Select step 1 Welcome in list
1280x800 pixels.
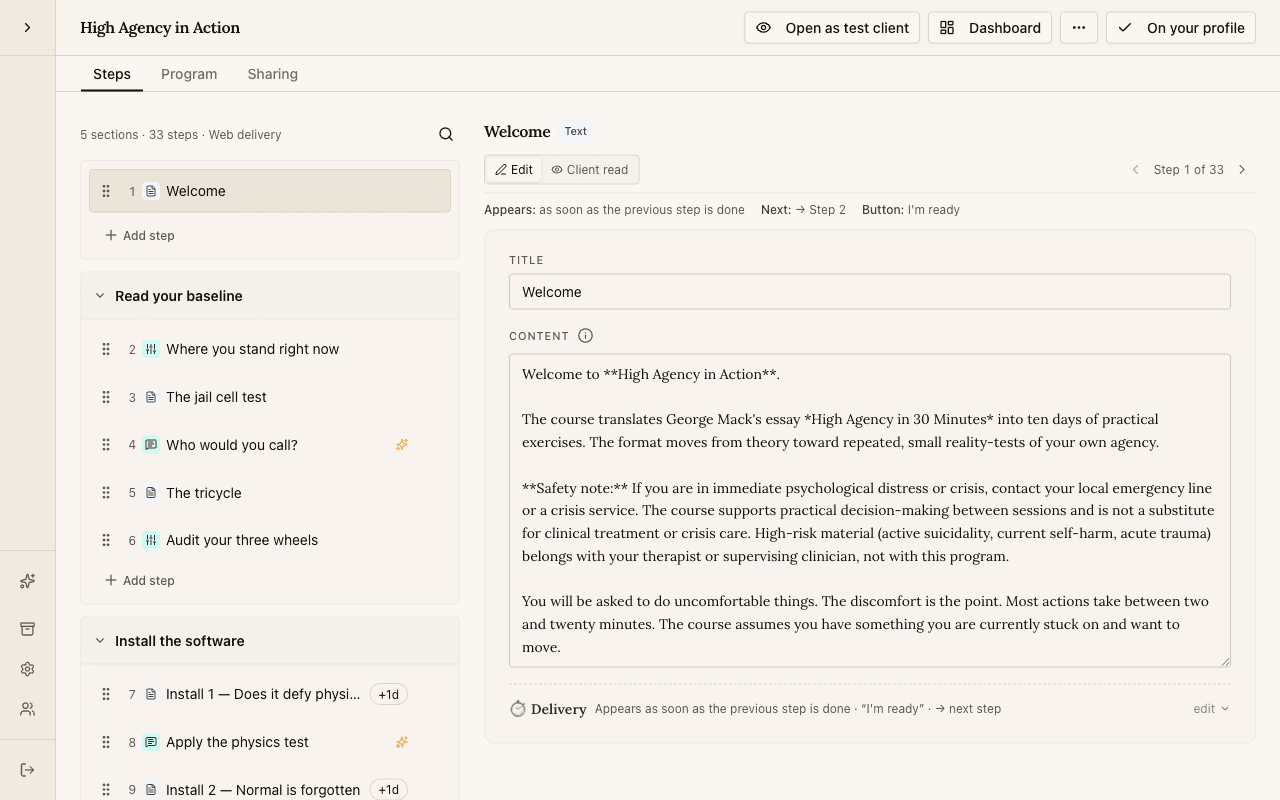(x=270, y=191)
